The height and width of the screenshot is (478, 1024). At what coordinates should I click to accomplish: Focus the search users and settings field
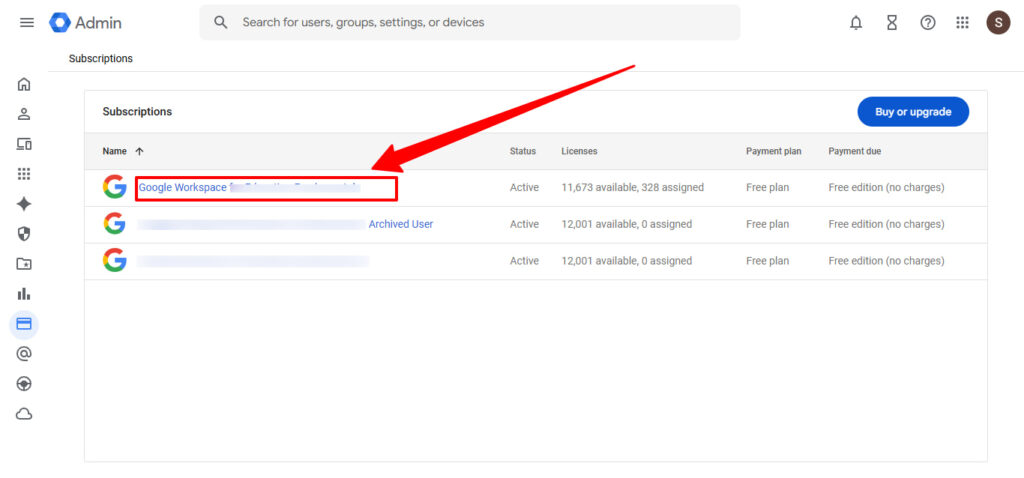coord(470,22)
